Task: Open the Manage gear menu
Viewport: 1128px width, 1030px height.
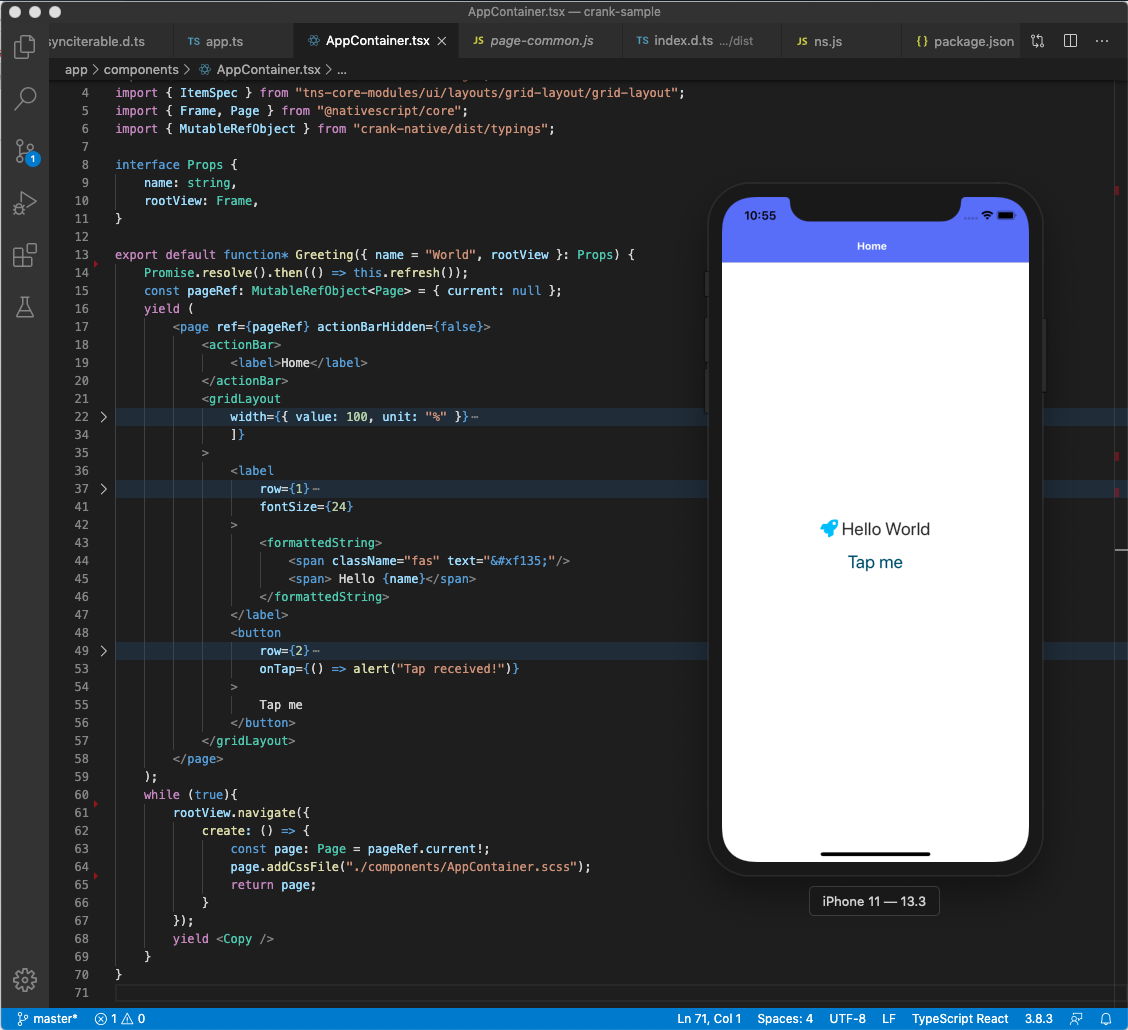Action: tap(24, 979)
